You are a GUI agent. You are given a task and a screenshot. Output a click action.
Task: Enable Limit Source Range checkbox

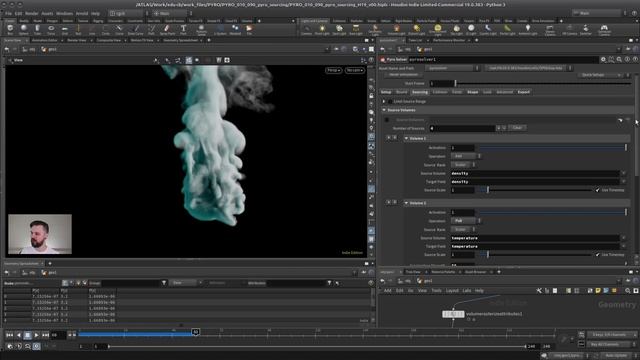[x=390, y=101]
